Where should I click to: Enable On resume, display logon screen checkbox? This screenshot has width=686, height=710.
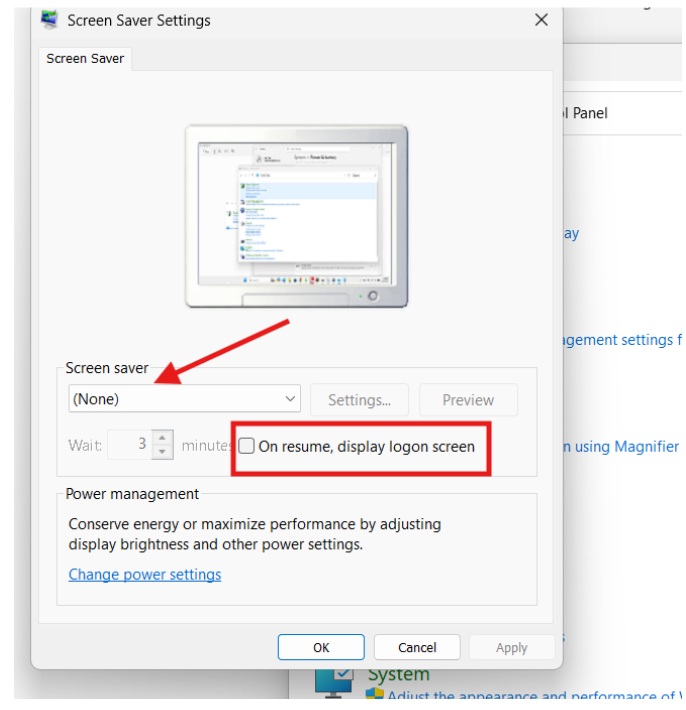[246, 446]
